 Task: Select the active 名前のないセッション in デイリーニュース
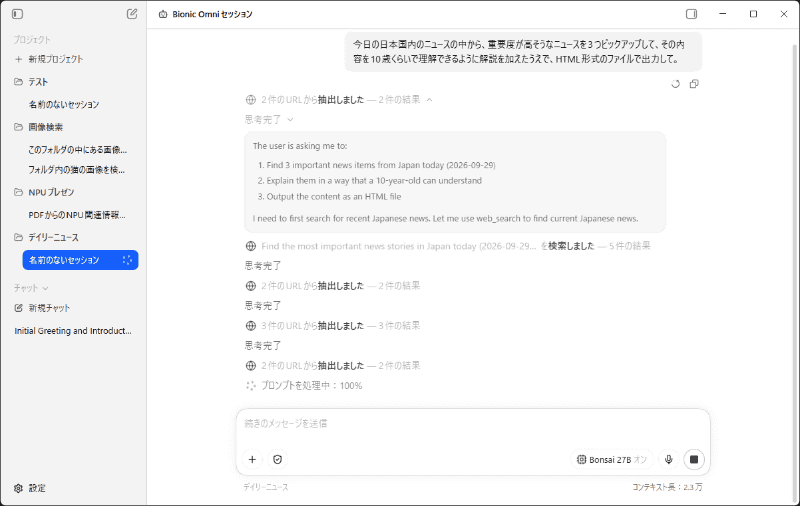81,260
